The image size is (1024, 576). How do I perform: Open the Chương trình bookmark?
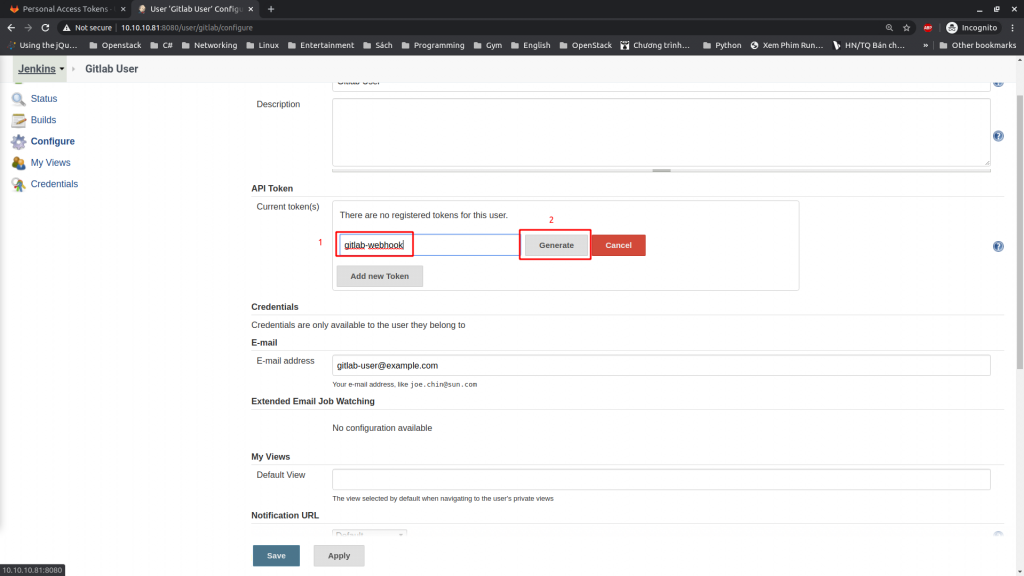[655, 45]
